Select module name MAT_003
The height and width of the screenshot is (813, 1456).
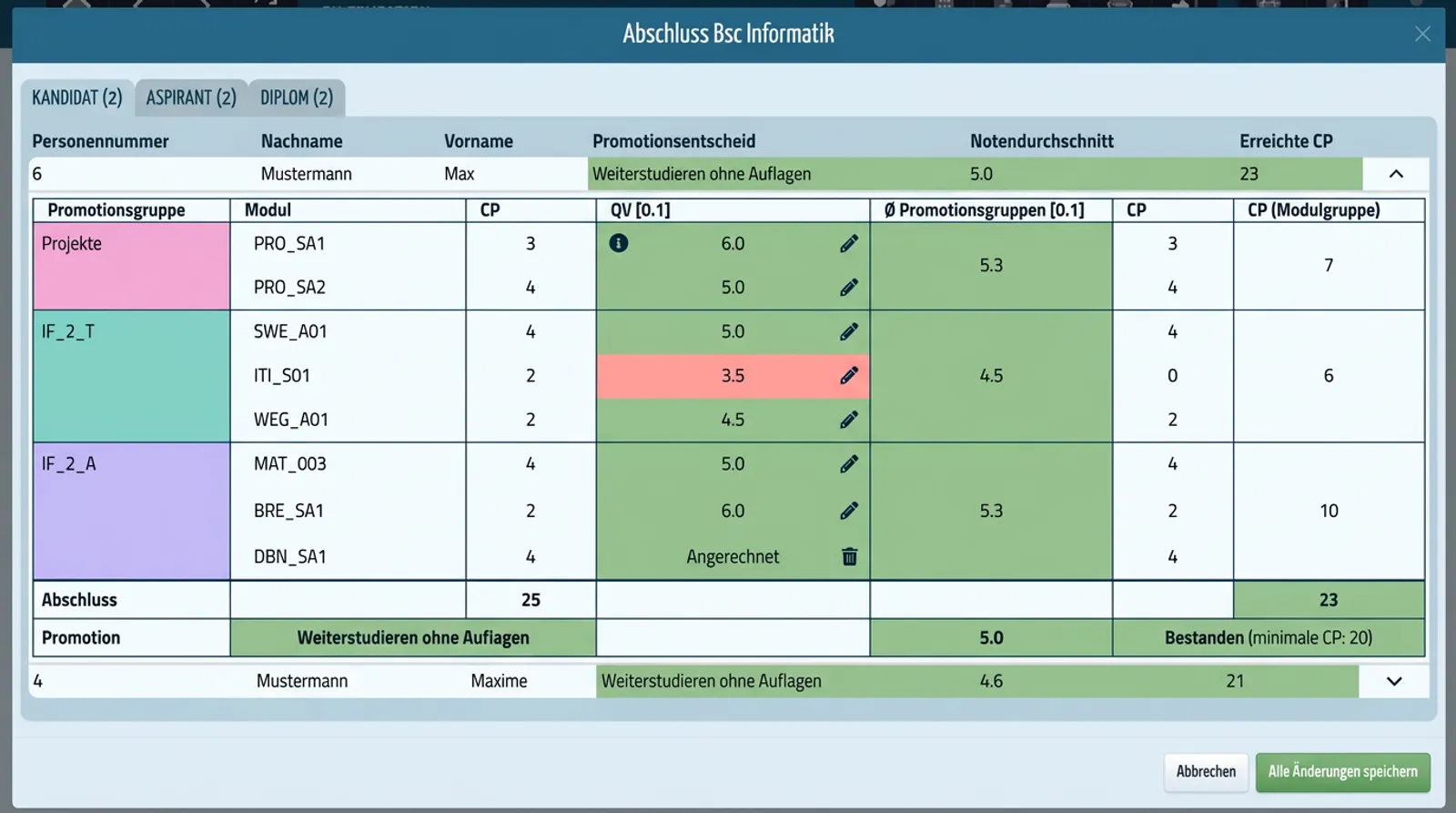290,464
